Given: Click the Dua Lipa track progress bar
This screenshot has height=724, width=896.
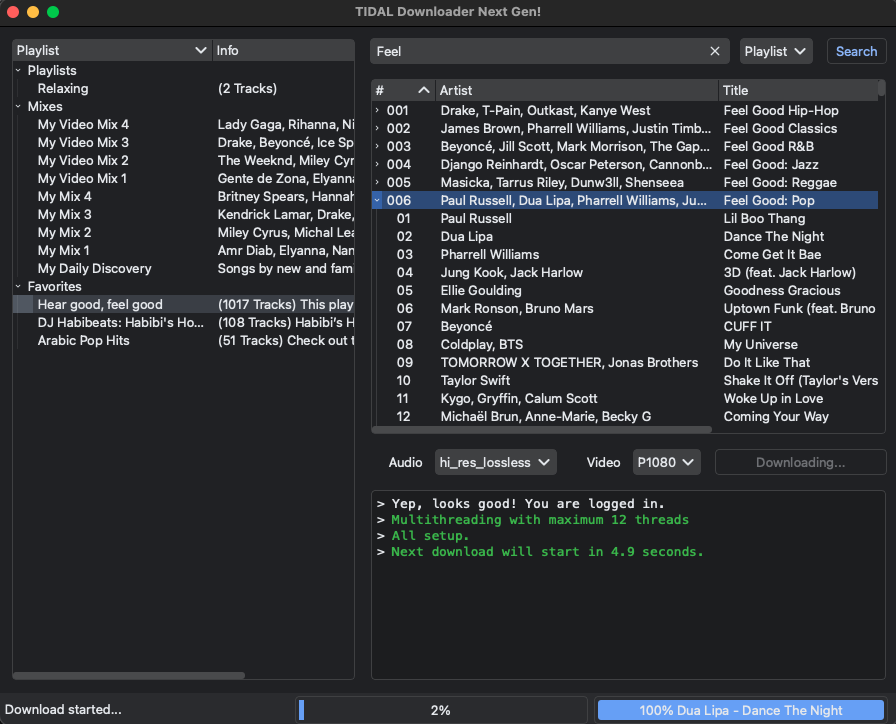Looking at the screenshot, I should [741, 710].
